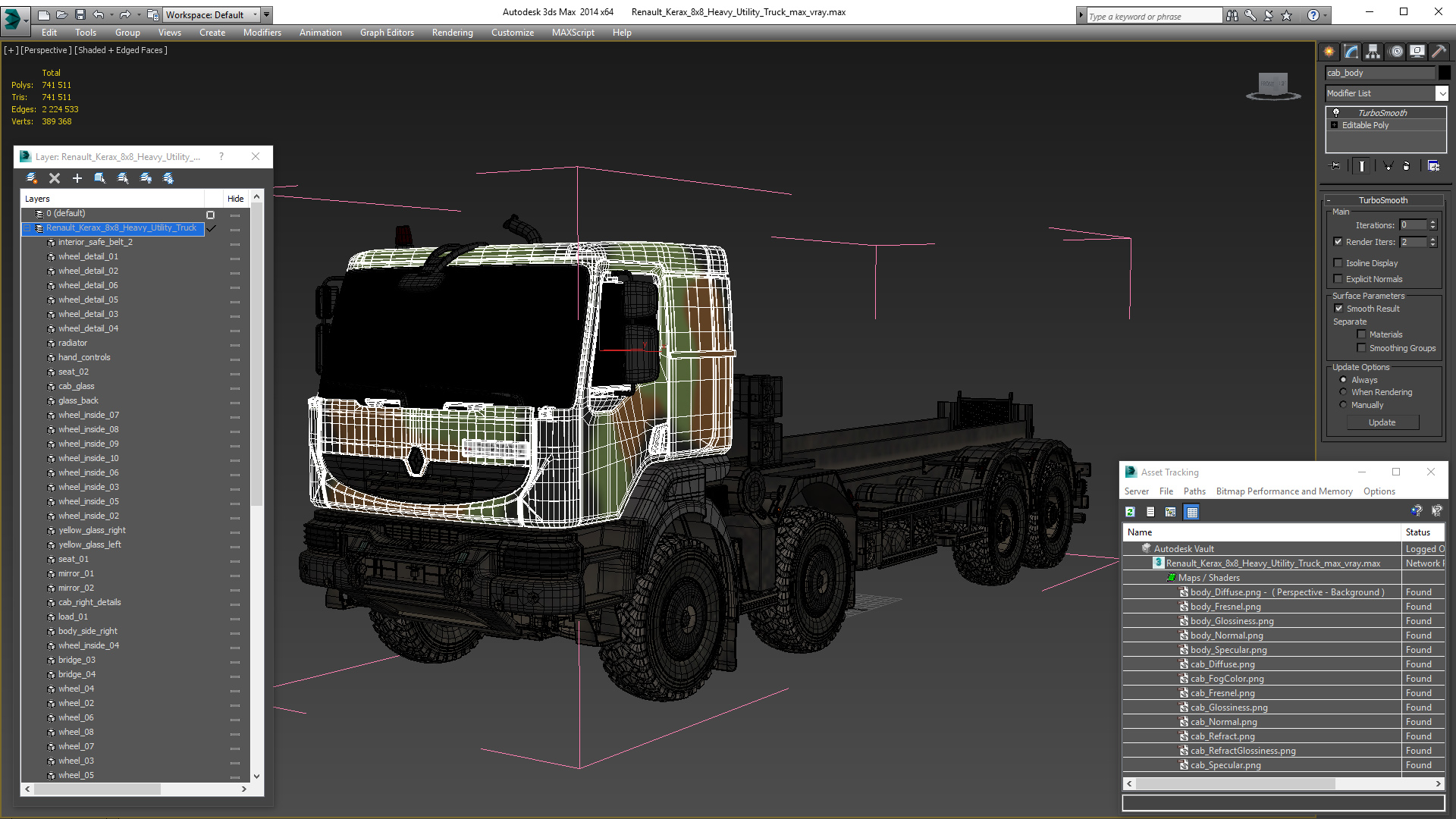Open Subscription Center key icon

[1250, 15]
